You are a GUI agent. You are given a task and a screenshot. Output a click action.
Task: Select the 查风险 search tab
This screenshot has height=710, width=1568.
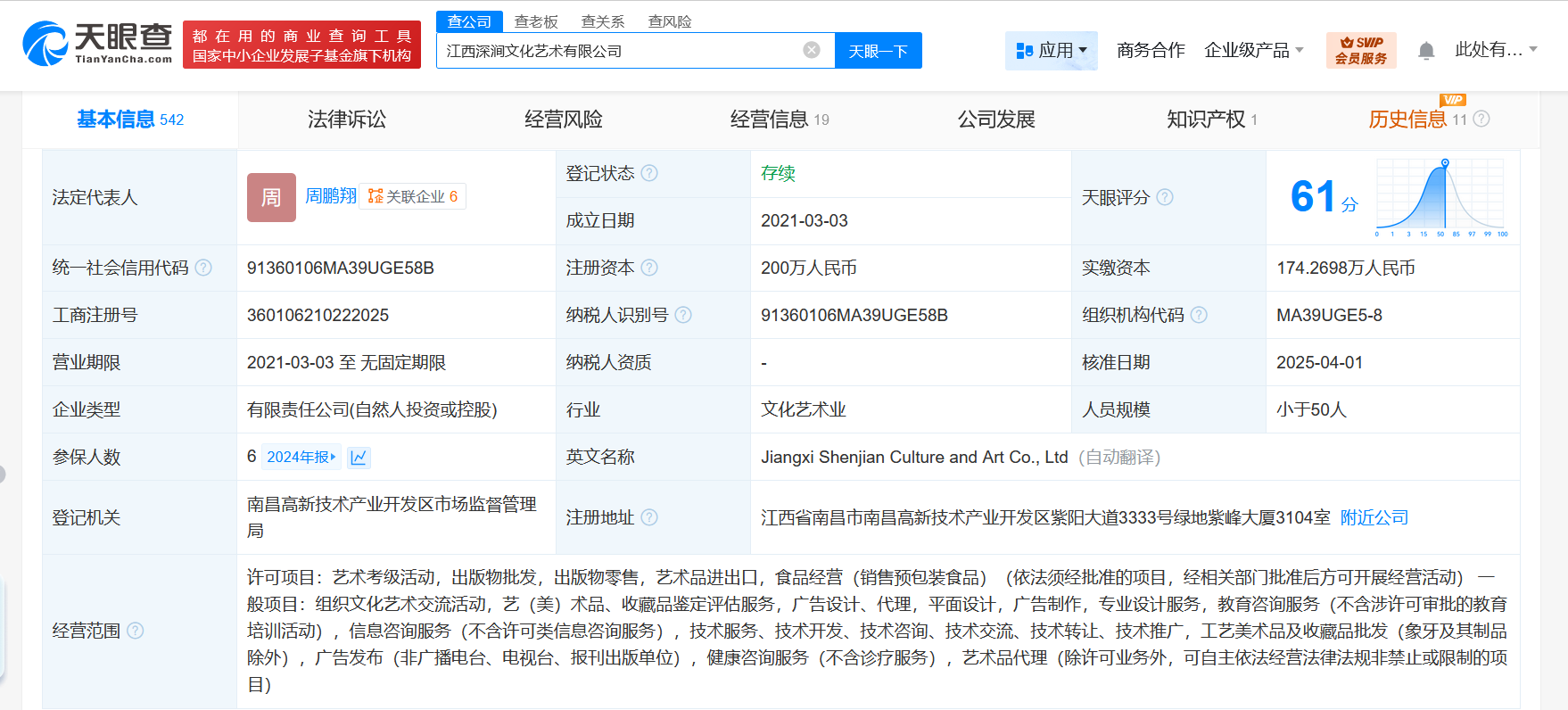670,21
